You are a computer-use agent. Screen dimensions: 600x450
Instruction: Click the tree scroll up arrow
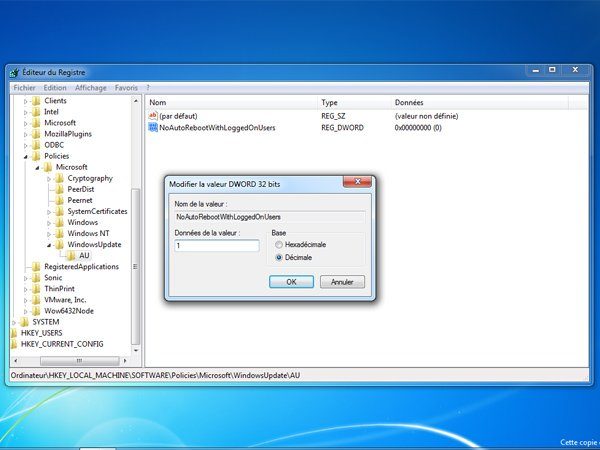tap(135, 101)
